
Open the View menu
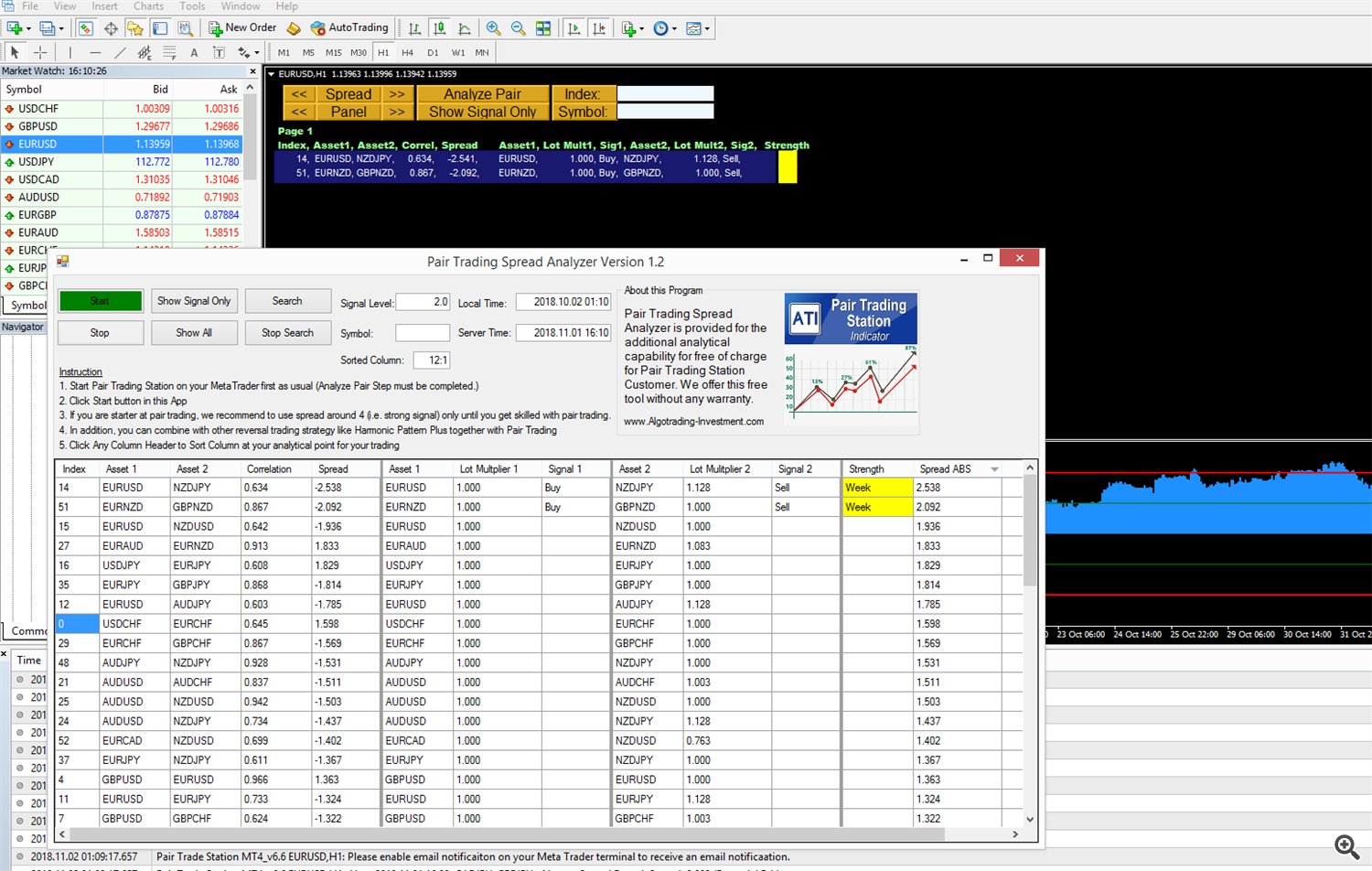tap(65, 6)
